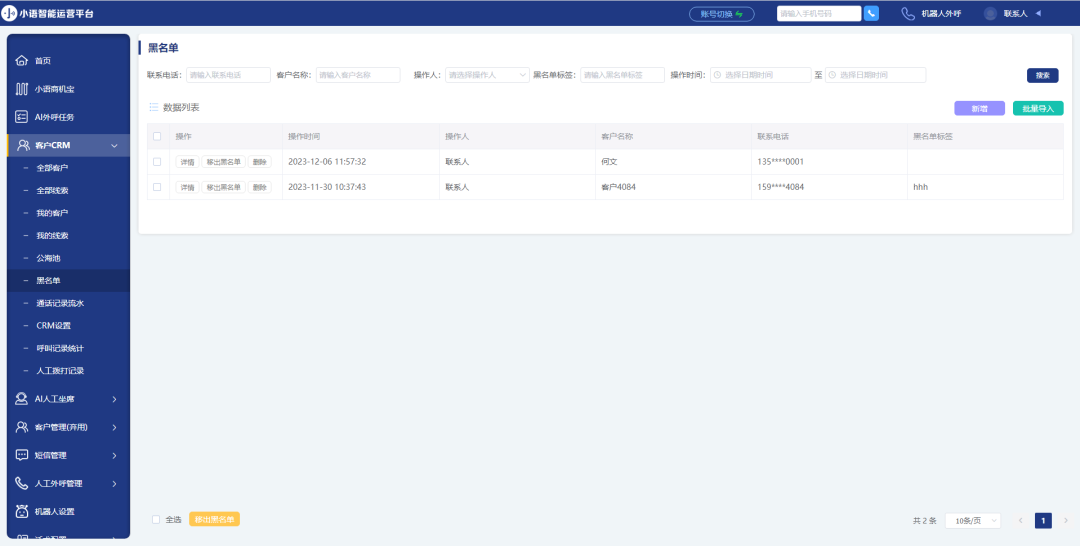Click the platform logo icon
Screen dimensions: 1080x546
point(10,13)
